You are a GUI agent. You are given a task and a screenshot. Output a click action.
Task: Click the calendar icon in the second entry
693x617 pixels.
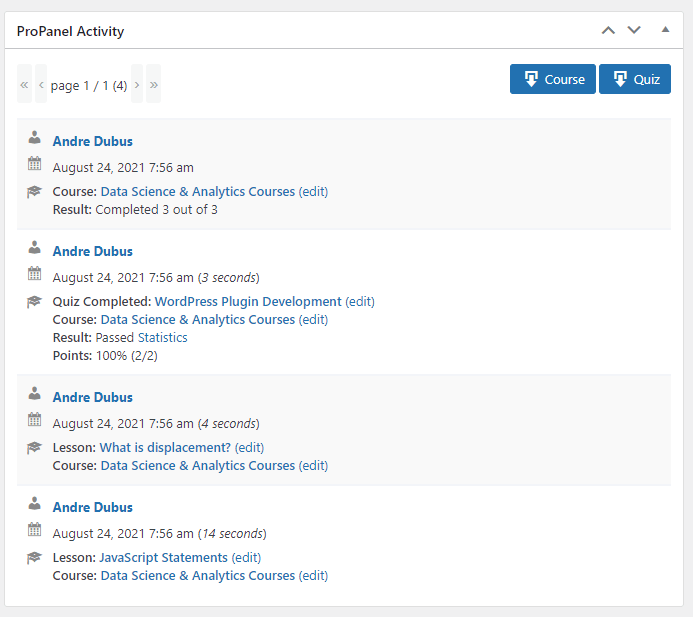[x=35, y=274]
